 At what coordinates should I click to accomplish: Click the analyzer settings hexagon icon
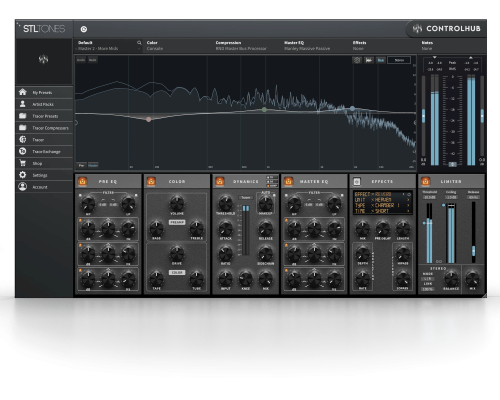click(x=357, y=60)
